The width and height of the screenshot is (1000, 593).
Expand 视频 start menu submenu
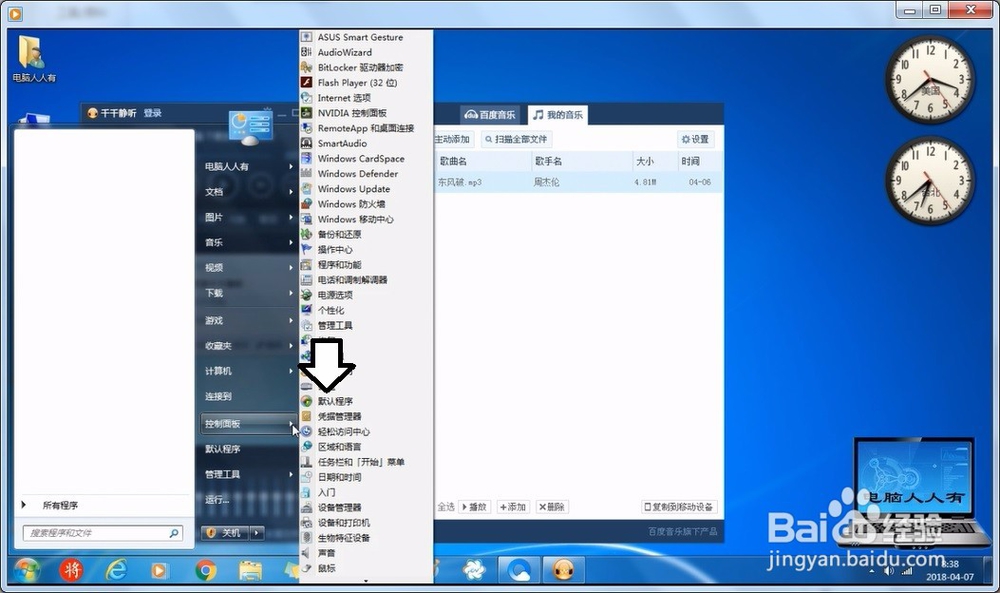[x=249, y=268]
